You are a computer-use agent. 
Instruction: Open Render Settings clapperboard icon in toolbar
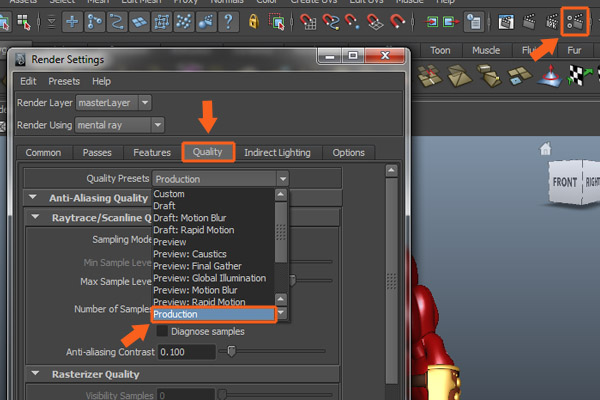coord(575,22)
